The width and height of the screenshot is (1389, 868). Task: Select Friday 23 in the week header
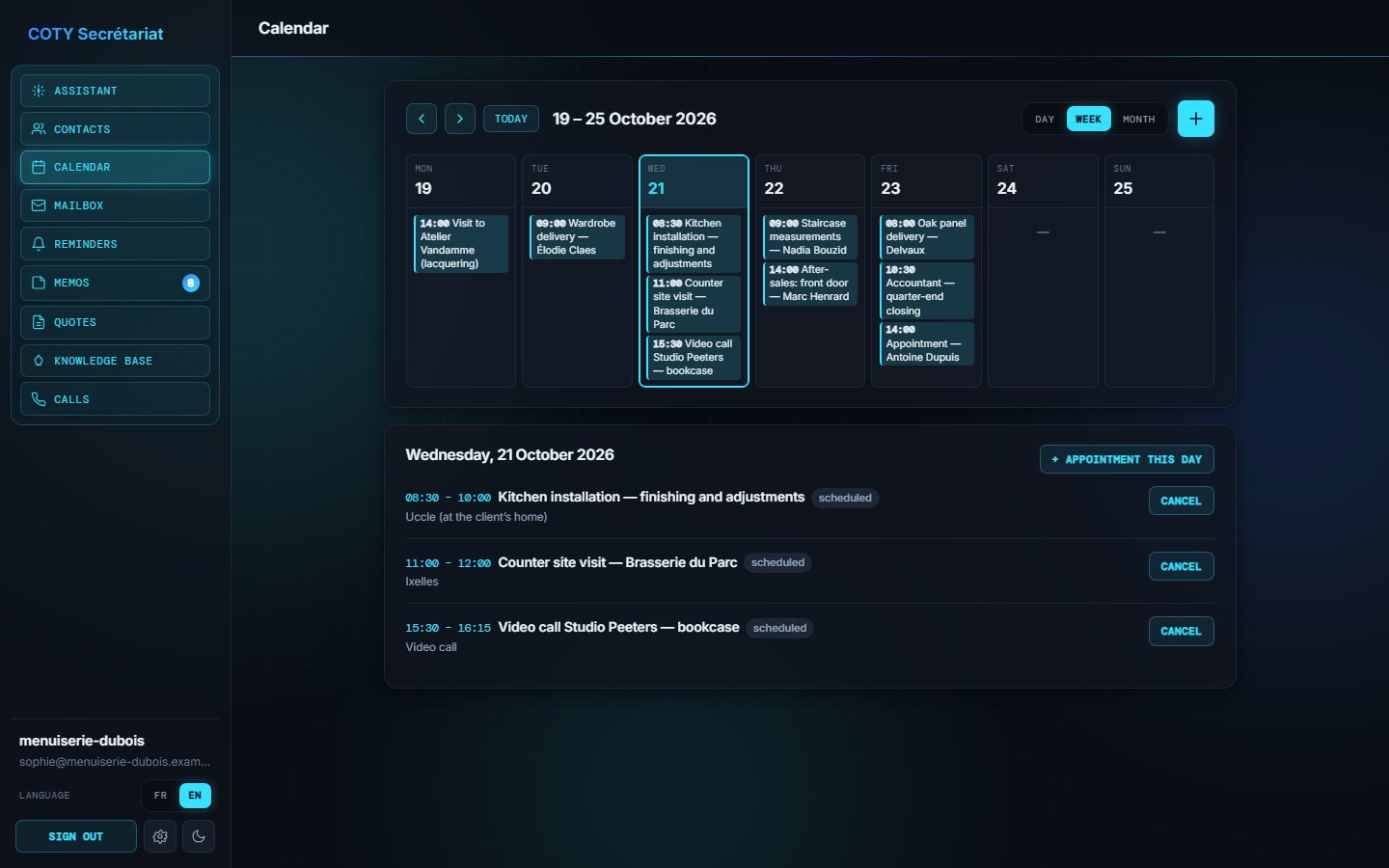click(927, 181)
